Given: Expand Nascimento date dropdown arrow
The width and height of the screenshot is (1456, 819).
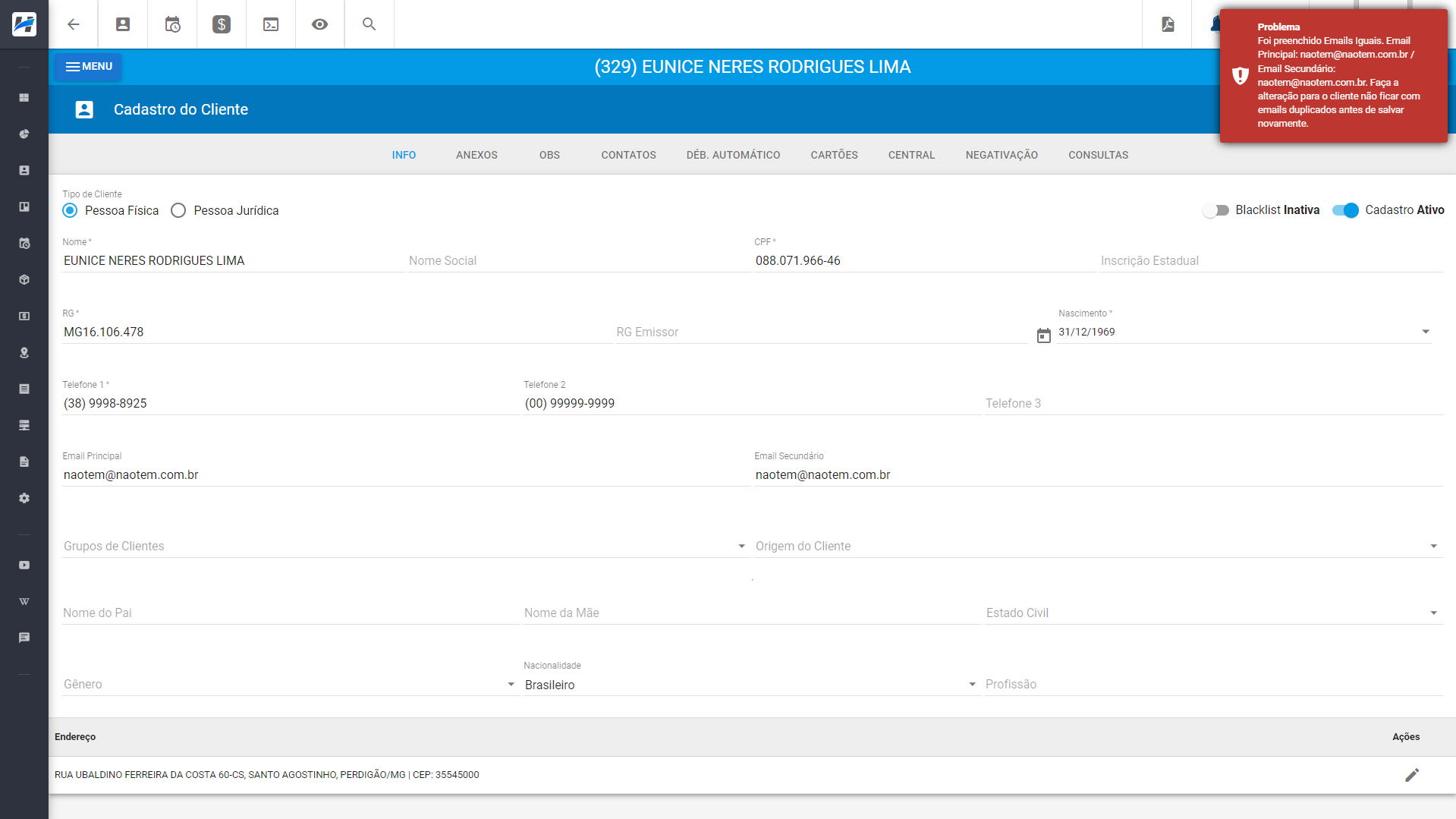Looking at the screenshot, I should (1426, 332).
